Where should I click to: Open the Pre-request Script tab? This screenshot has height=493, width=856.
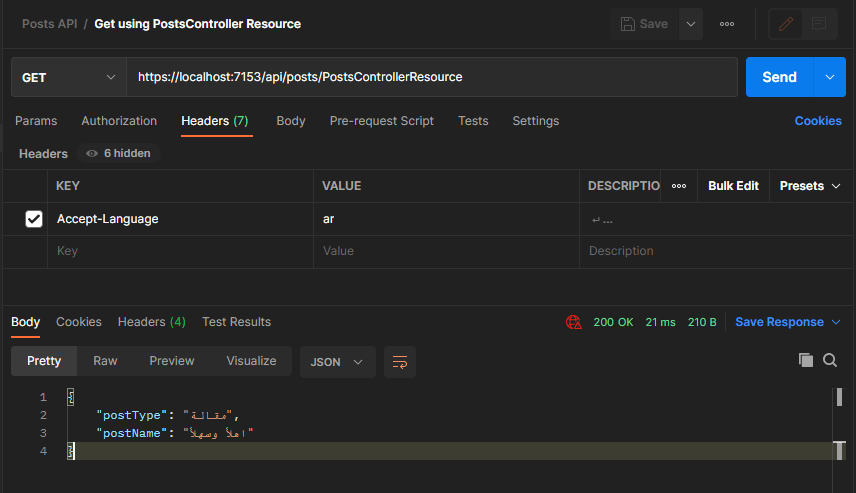pyautogui.click(x=382, y=121)
